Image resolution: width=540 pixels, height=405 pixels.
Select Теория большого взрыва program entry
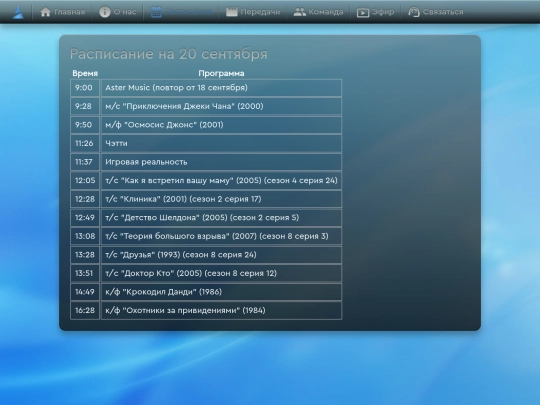click(x=221, y=237)
